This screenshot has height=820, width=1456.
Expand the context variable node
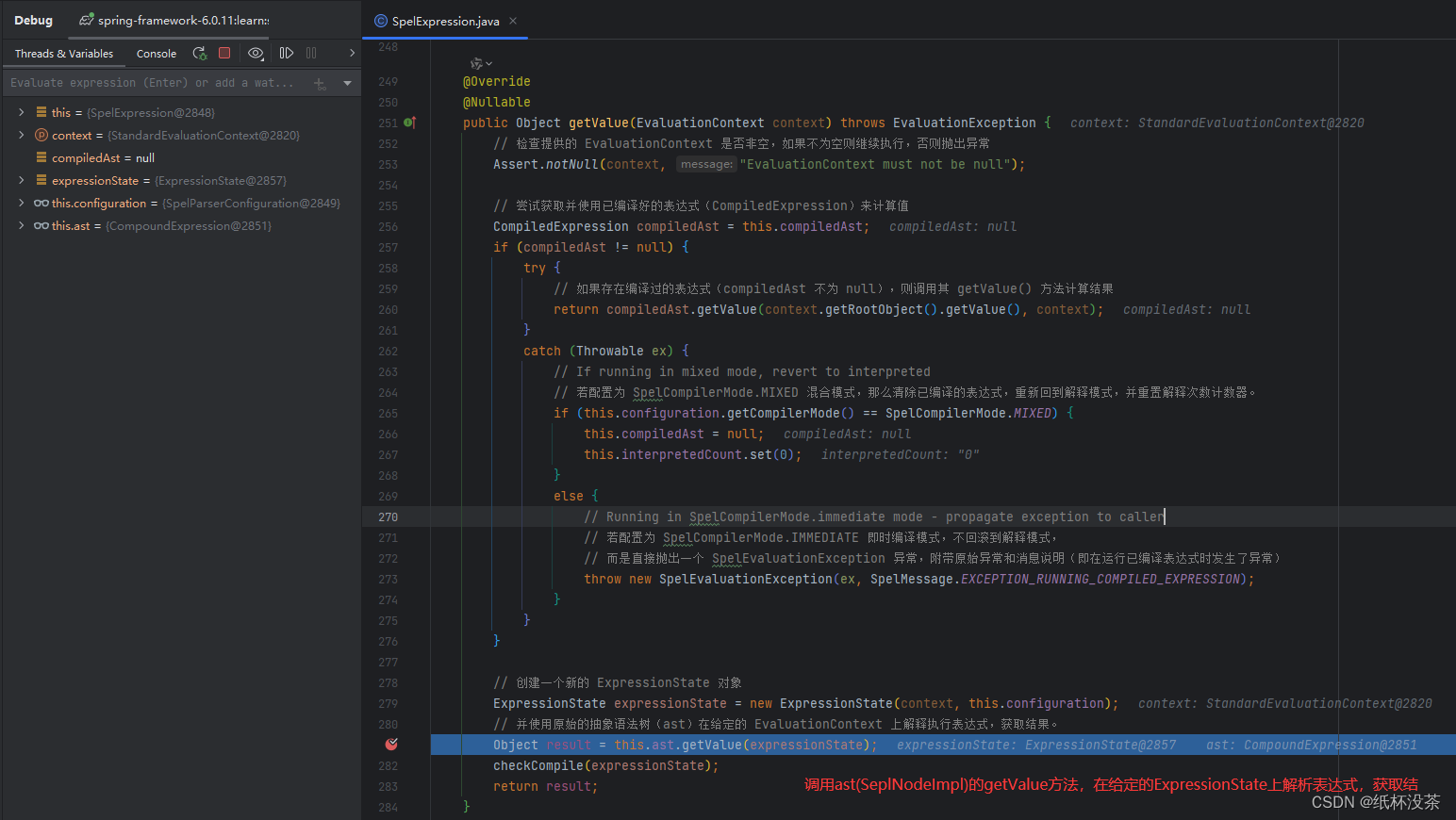21,135
